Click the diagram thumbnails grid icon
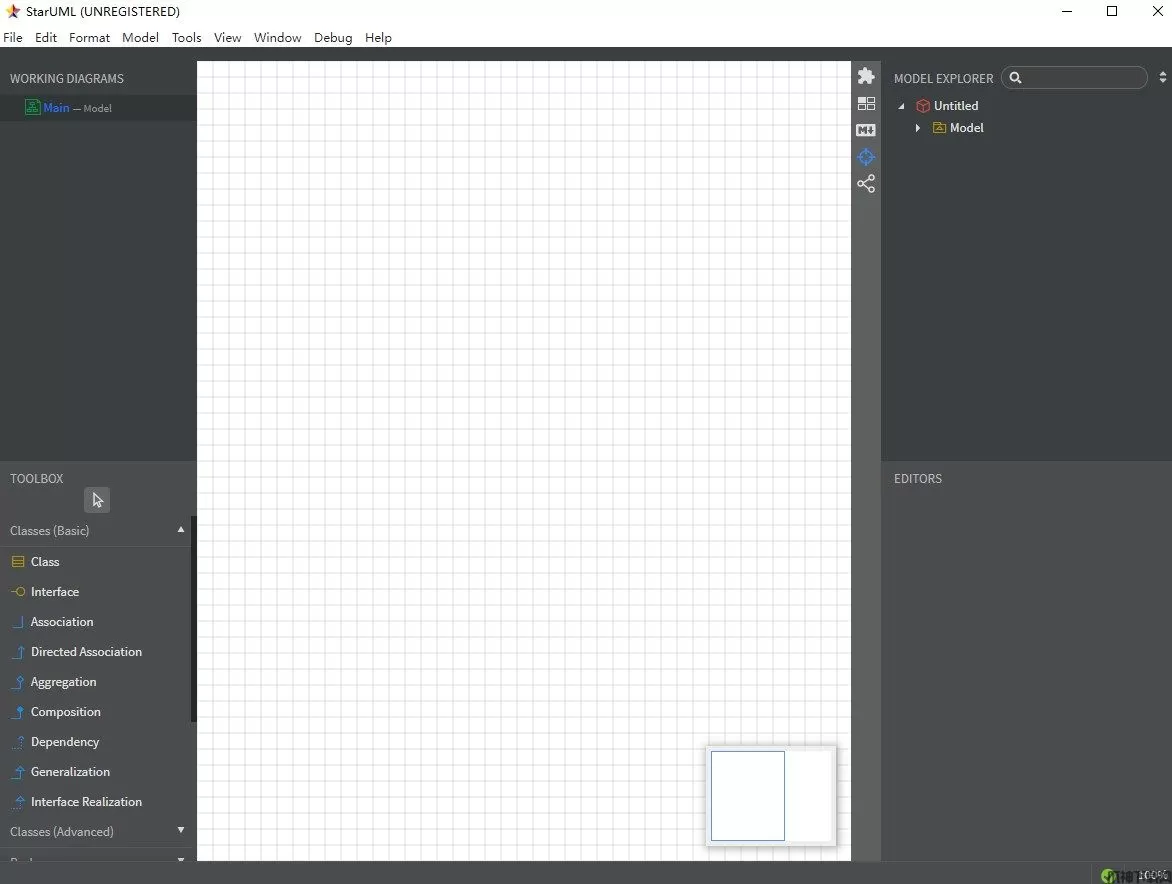The image size is (1172, 884). pos(866,103)
